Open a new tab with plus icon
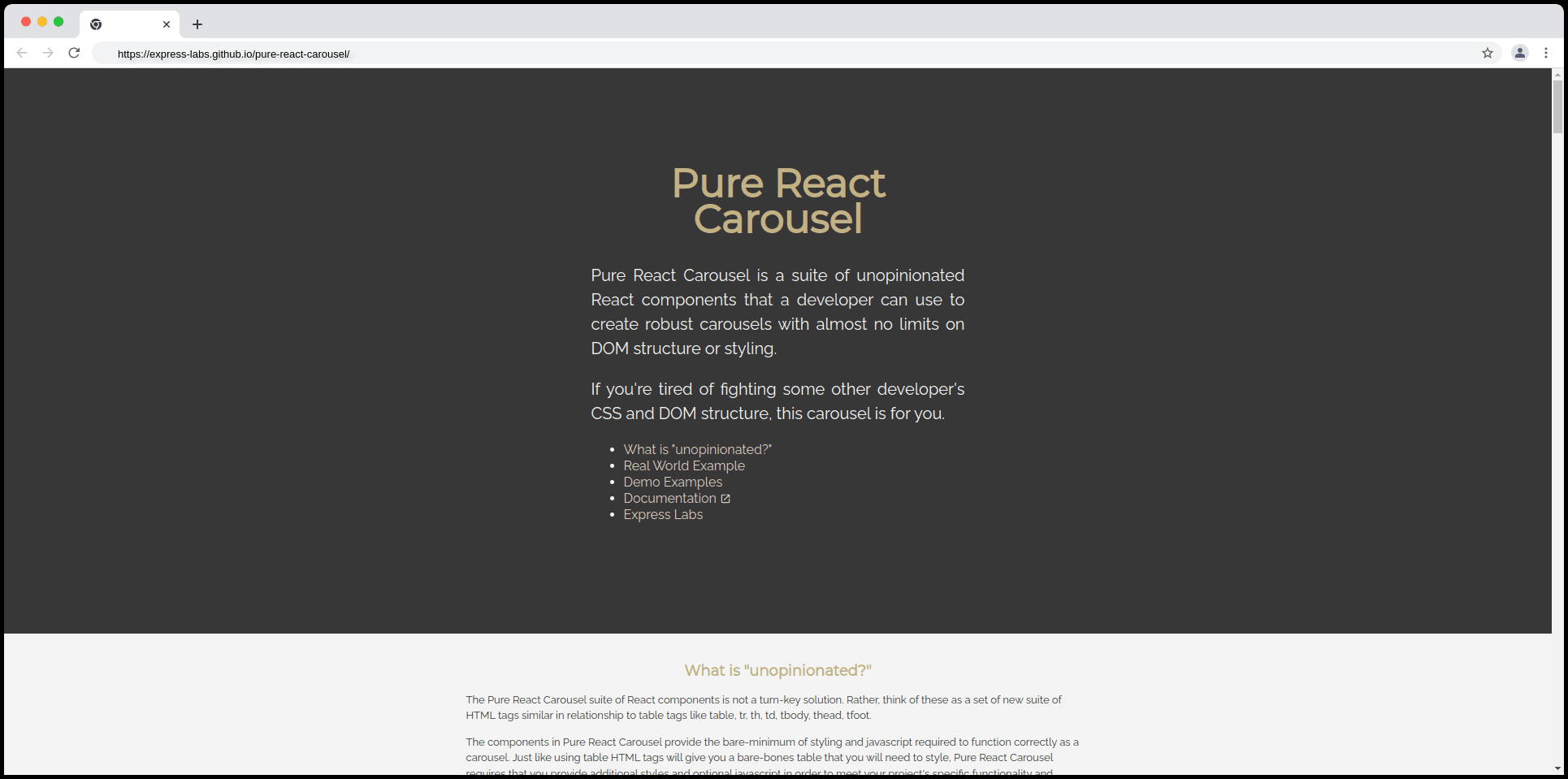 coord(197,24)
